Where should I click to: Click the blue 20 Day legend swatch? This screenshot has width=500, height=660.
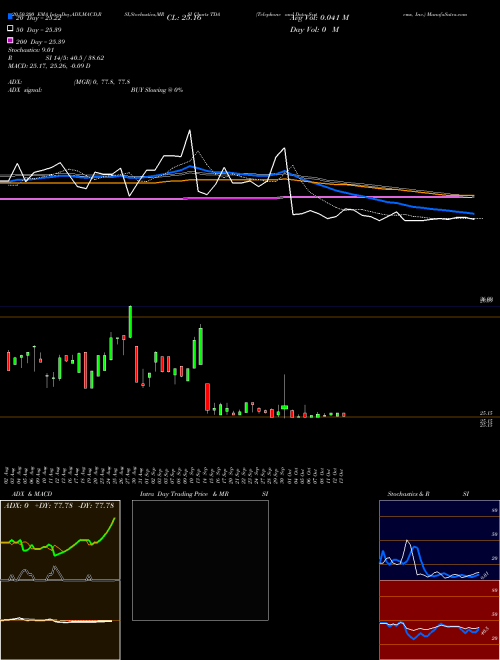click(x=10, y=17)
